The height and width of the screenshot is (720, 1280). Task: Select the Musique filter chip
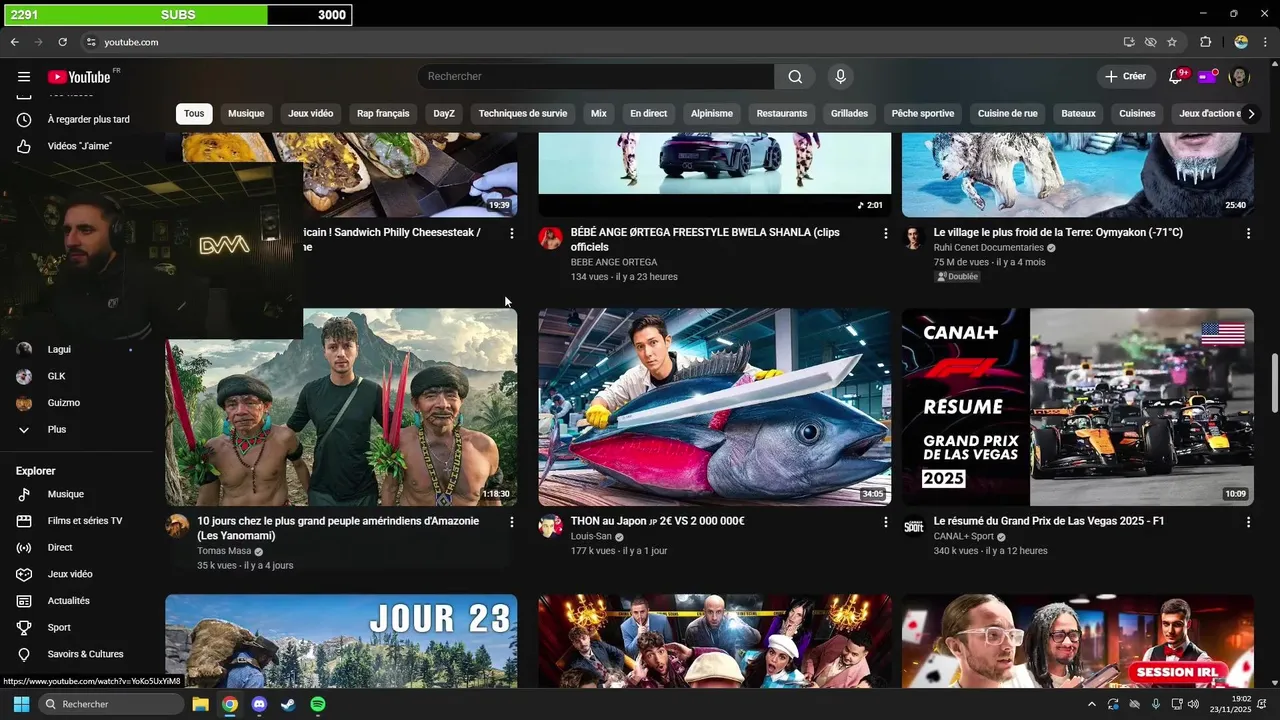[x=246, y=113]
